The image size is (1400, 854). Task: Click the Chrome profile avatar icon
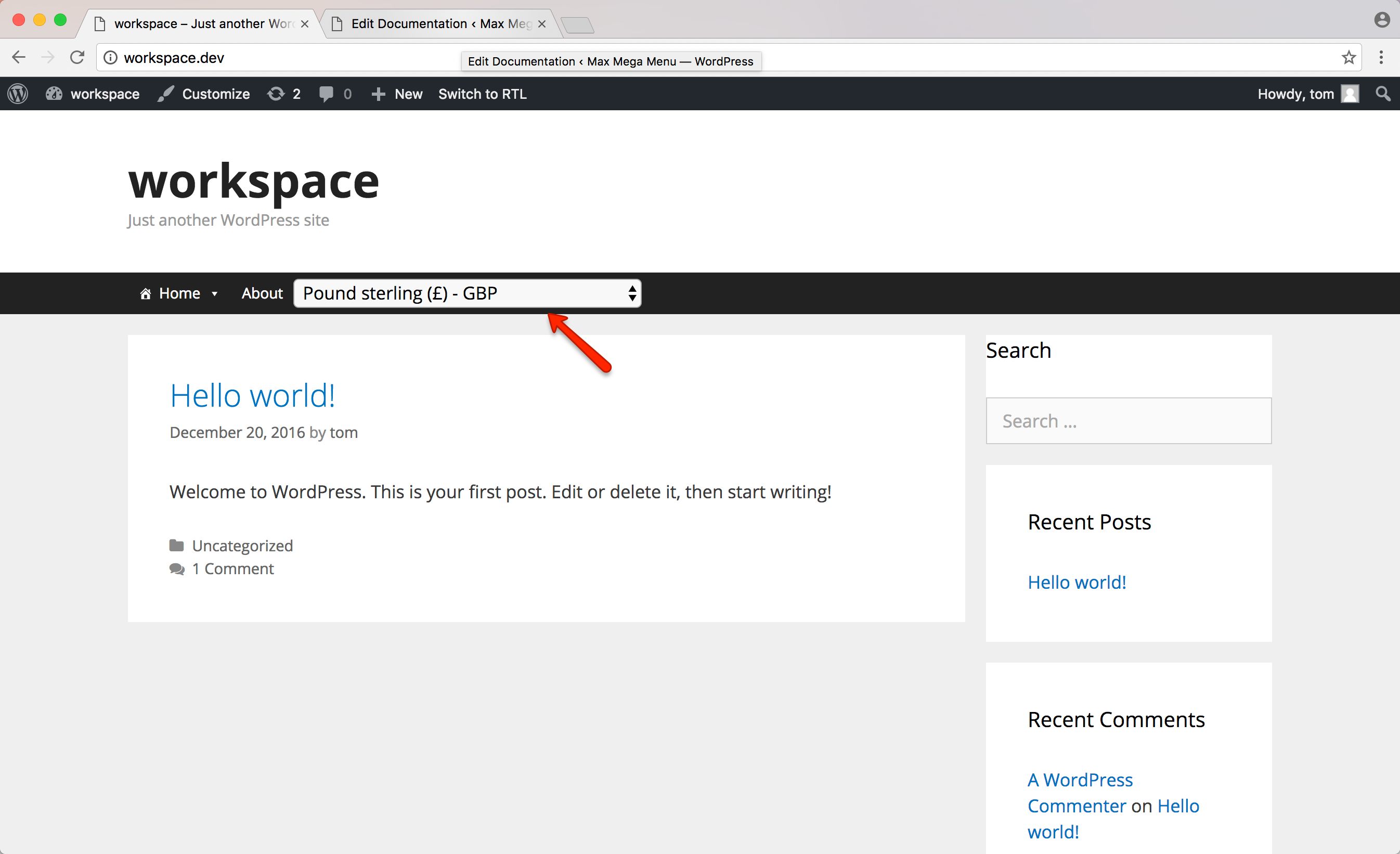pyautogui.click(x=1382, y=20)
